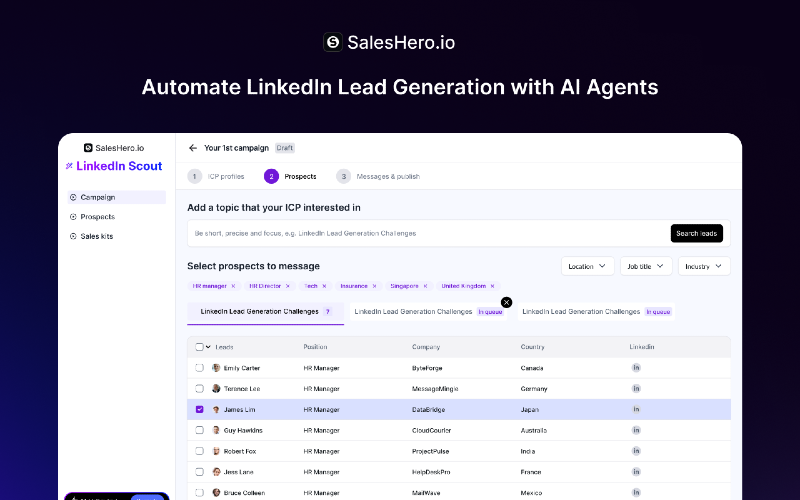Uncheck James Lim's checkbox
This screenshot has height=500, width=800.
click(x=199, y=409)
